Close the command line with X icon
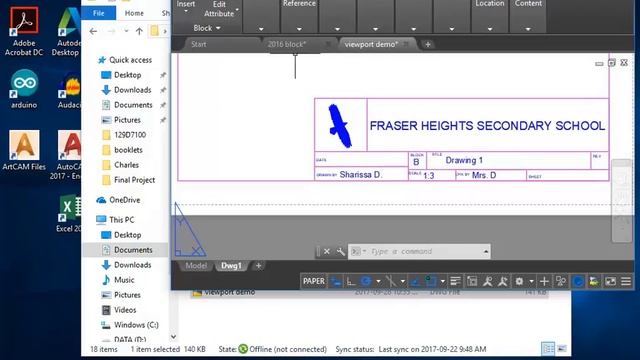 (327, 251)
